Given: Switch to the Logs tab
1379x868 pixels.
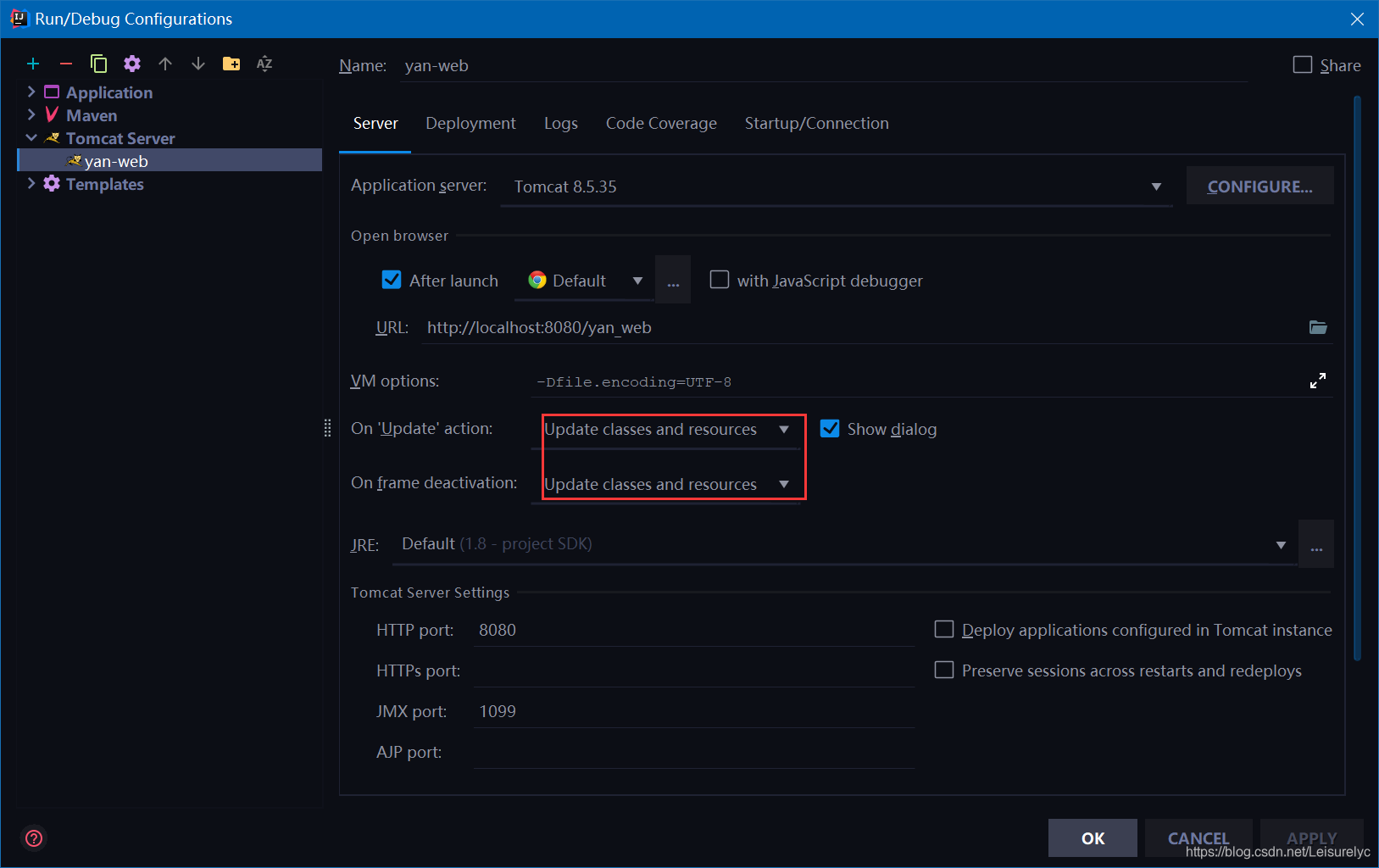Looking at the screenshot, I should pyautogui.click(x=561, y=123).
